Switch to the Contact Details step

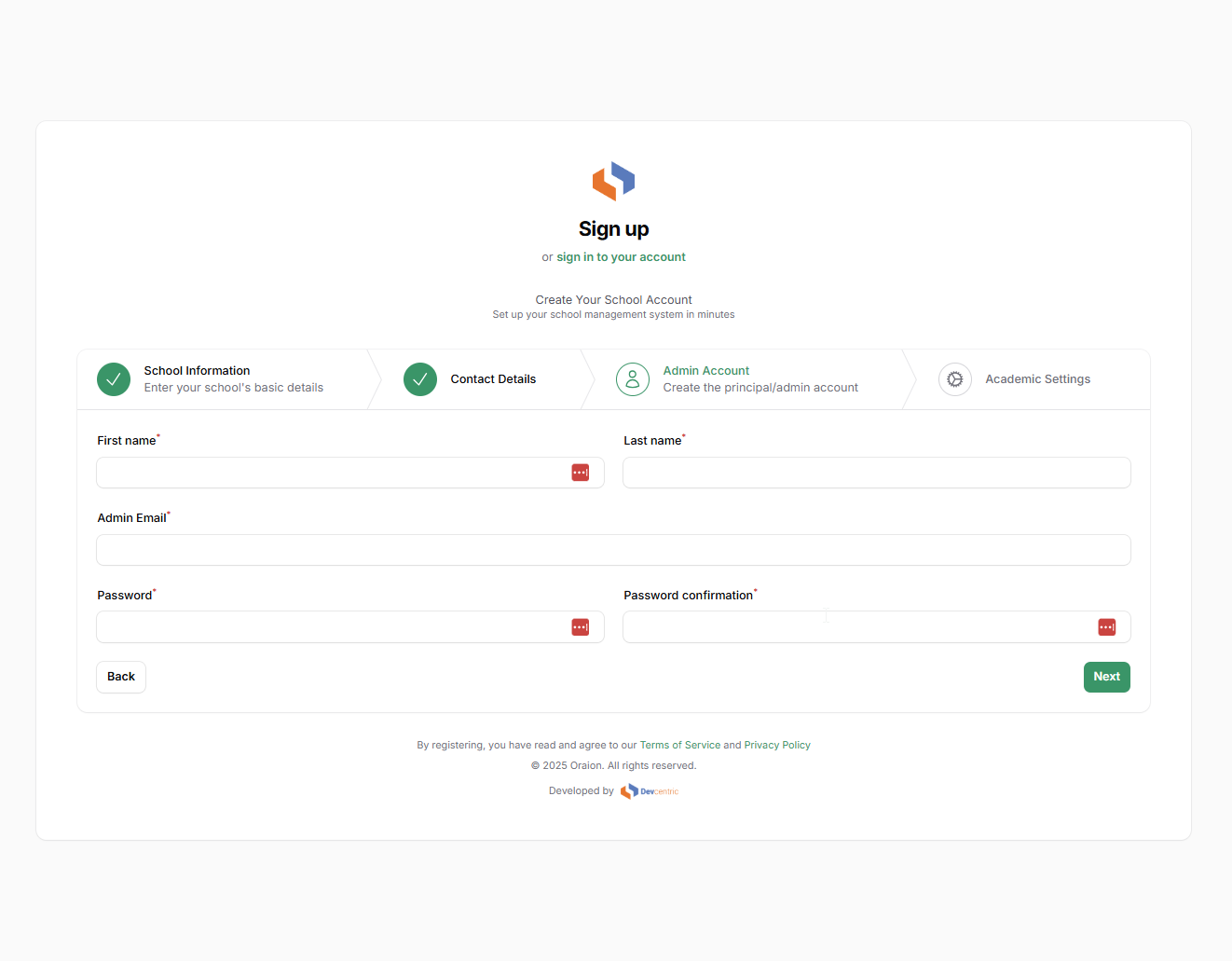tap(493, 379)
